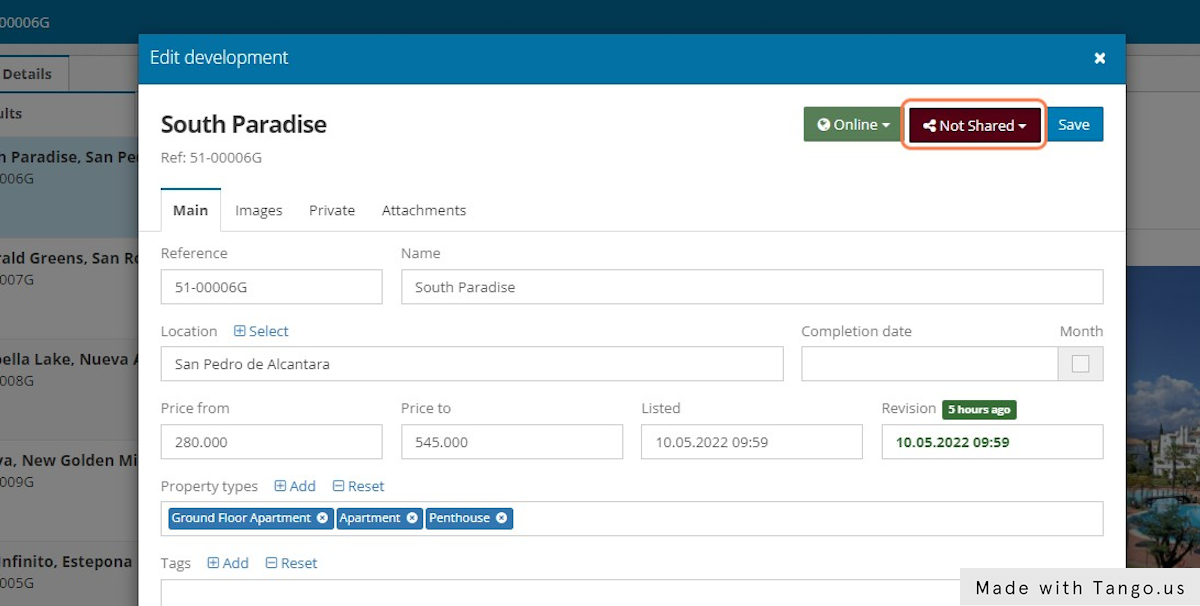Screen dimensions: 1200x606
Task: Click the Price to field
Action: [x=511, y=441]
